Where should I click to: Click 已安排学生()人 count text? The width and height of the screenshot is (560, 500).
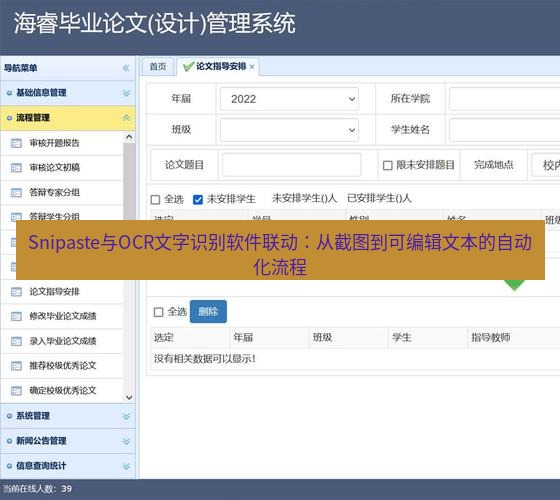[379, 199]
